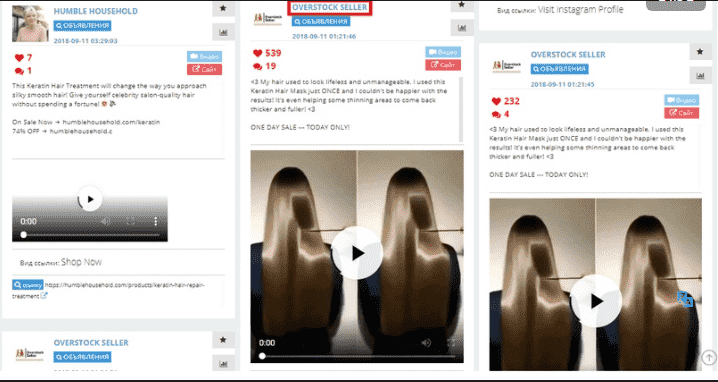This screenshot has height=382, width=718.
Task: Click Overstock Seller logo in right card
Action: click(x=506, y=66)
